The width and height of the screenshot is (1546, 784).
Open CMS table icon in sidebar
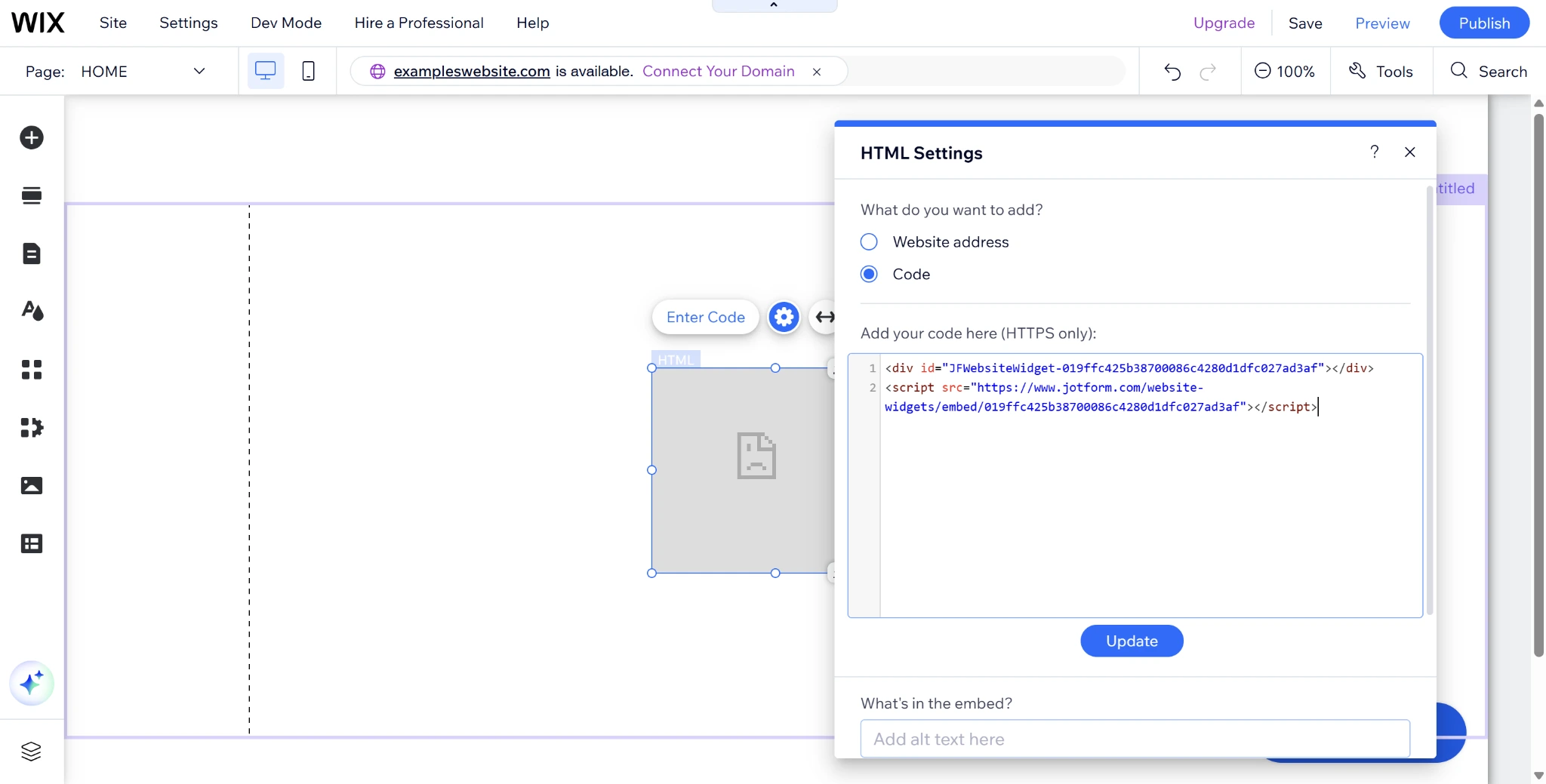coord(32,543)
